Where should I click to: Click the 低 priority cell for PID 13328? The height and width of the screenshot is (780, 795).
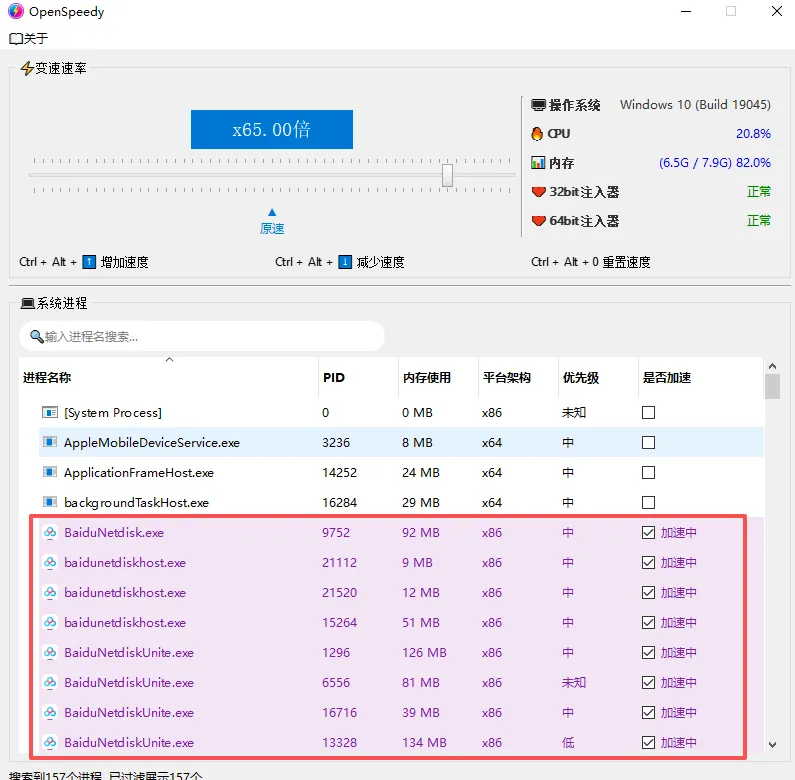coord(568,742)
